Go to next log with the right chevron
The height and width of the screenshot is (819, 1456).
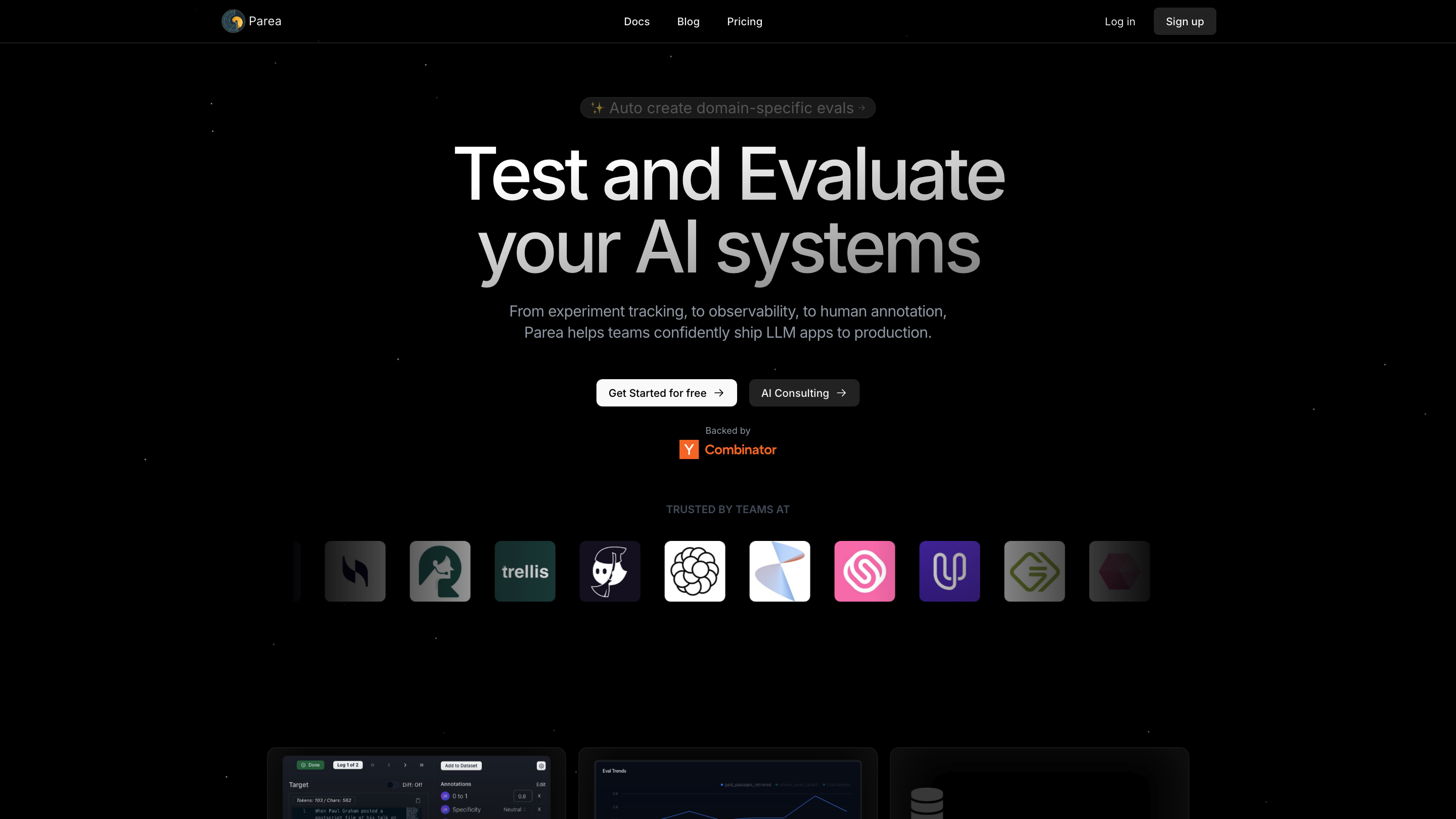tap(405, 765)
